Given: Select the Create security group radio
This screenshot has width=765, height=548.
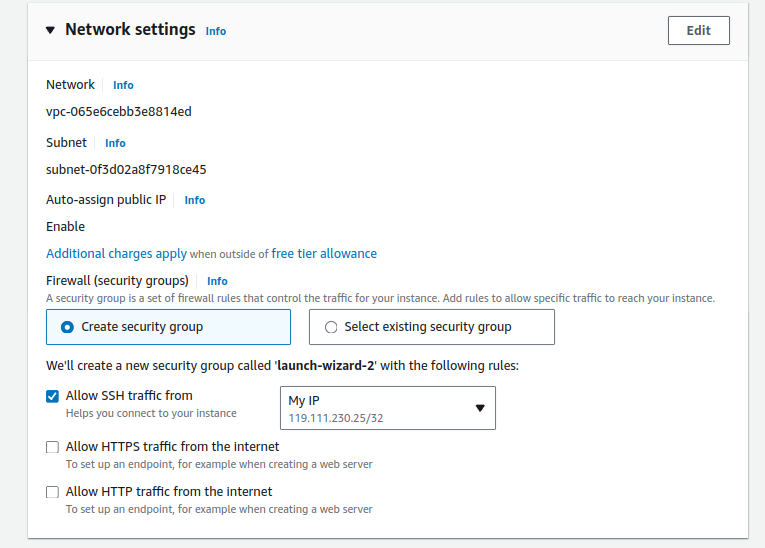Looking at the screenshot, I should coord(67,327).
